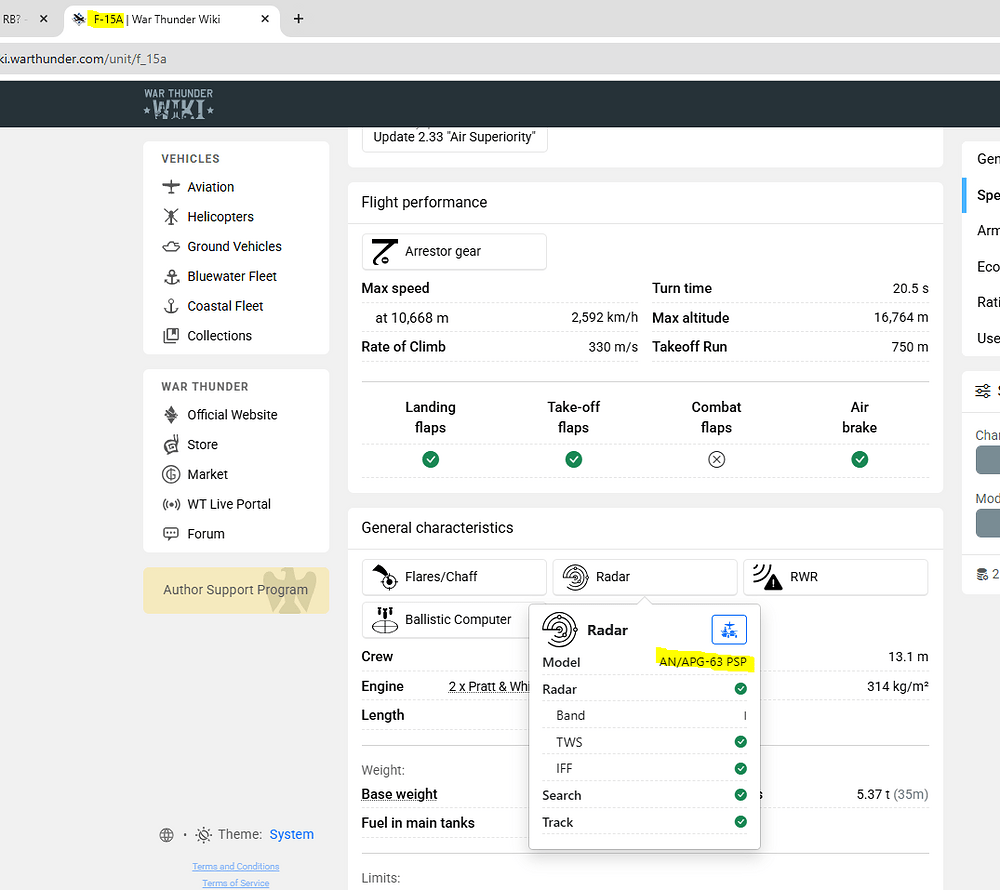Click the blue aircraft button in Radar popup
The height and width of the screenshot is (890, 1000).
pyautogui.click(x=729, y=630)
